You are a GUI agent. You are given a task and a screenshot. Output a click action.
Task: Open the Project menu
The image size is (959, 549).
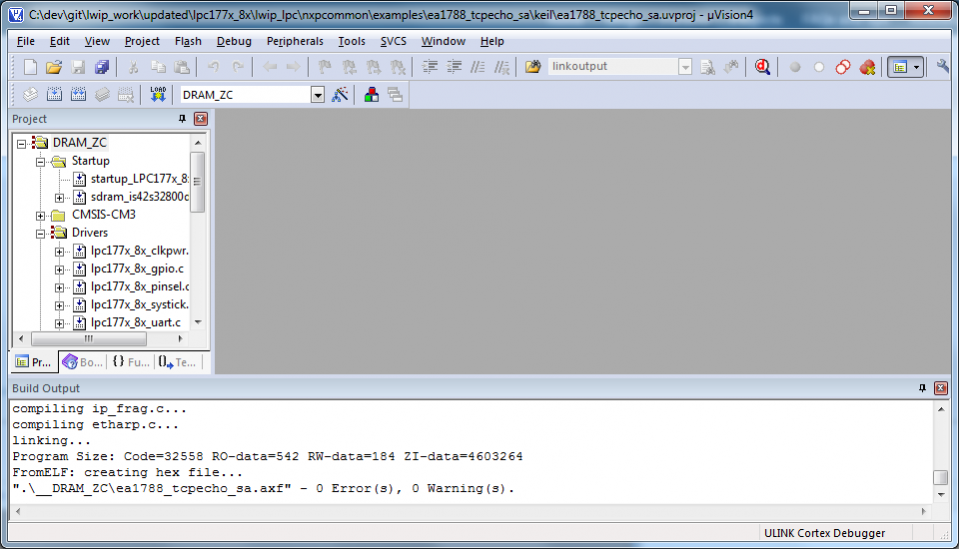[x=142, y=41]
